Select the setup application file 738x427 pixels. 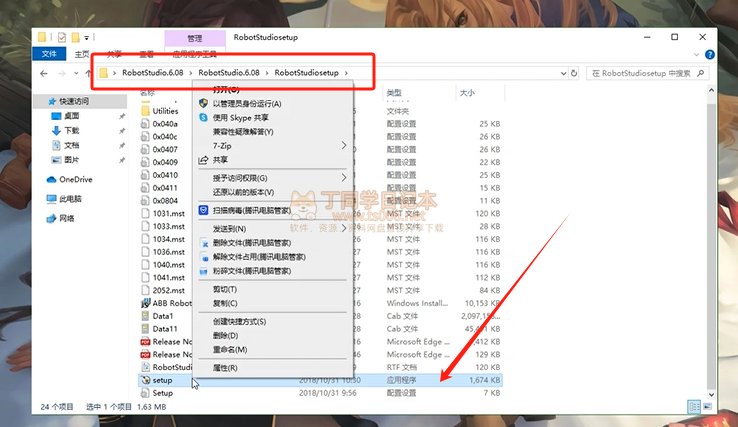click(x=162, y=380)
